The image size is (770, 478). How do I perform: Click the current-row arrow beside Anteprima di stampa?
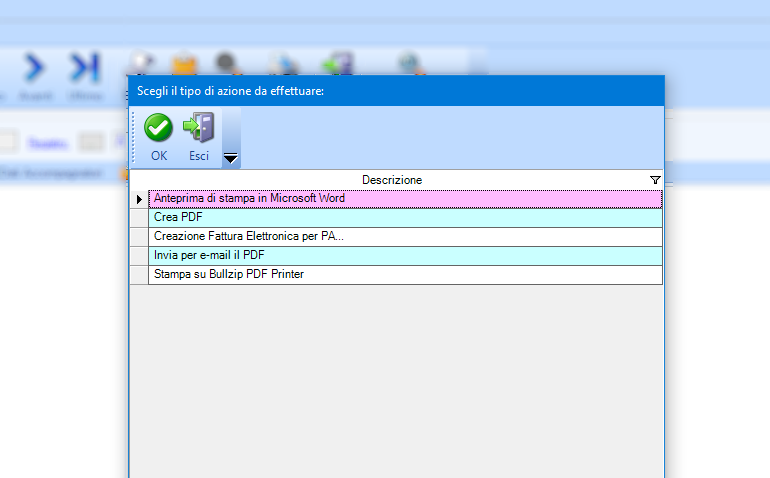[x=139, y=199]
